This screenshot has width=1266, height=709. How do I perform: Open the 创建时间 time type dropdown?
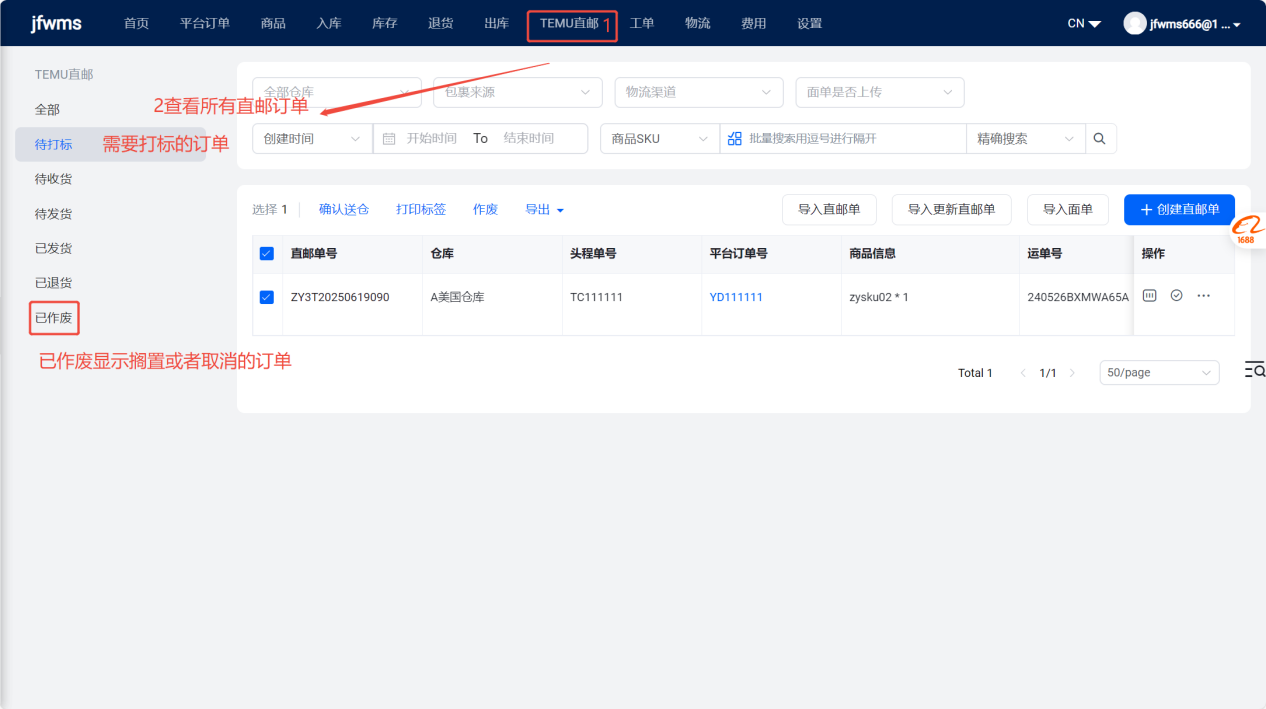(x=312, y=138)
